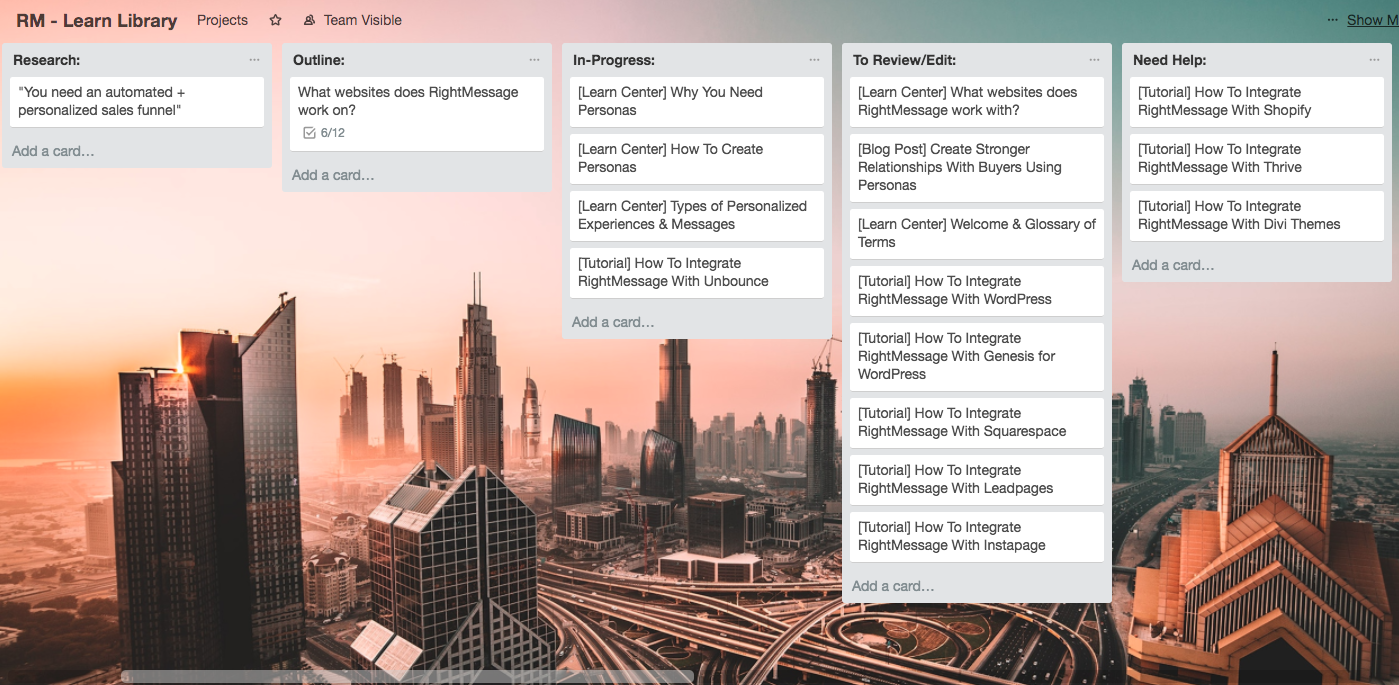1399x685 pixels.
Task: Click the horizontal board scrollbar
Action: 407,677
